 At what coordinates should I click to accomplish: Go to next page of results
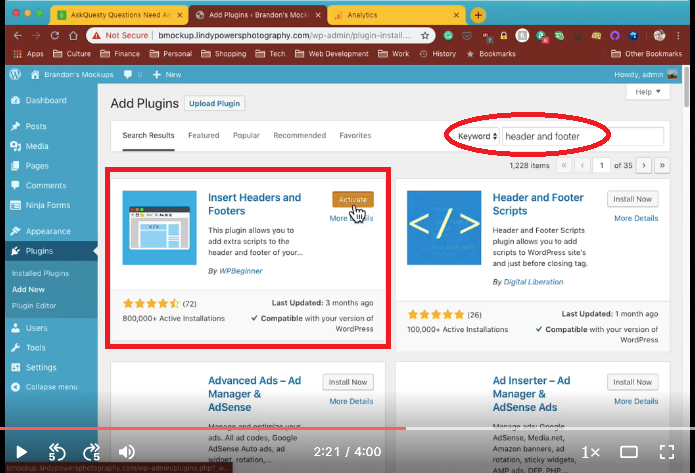tap(644, 165)
